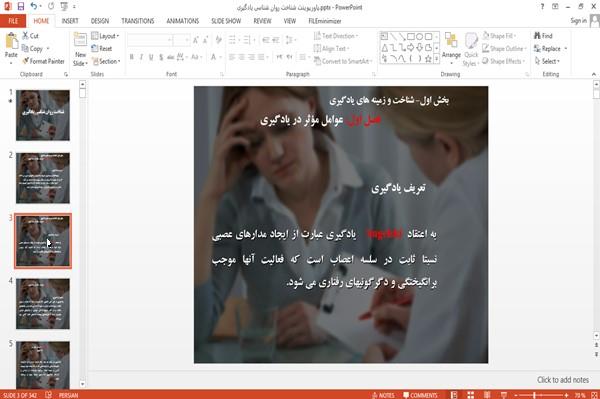600x399 pixels.
Task: Select slide 4 thumbnail
Action: pyautogui.click(x=43, y=303)
